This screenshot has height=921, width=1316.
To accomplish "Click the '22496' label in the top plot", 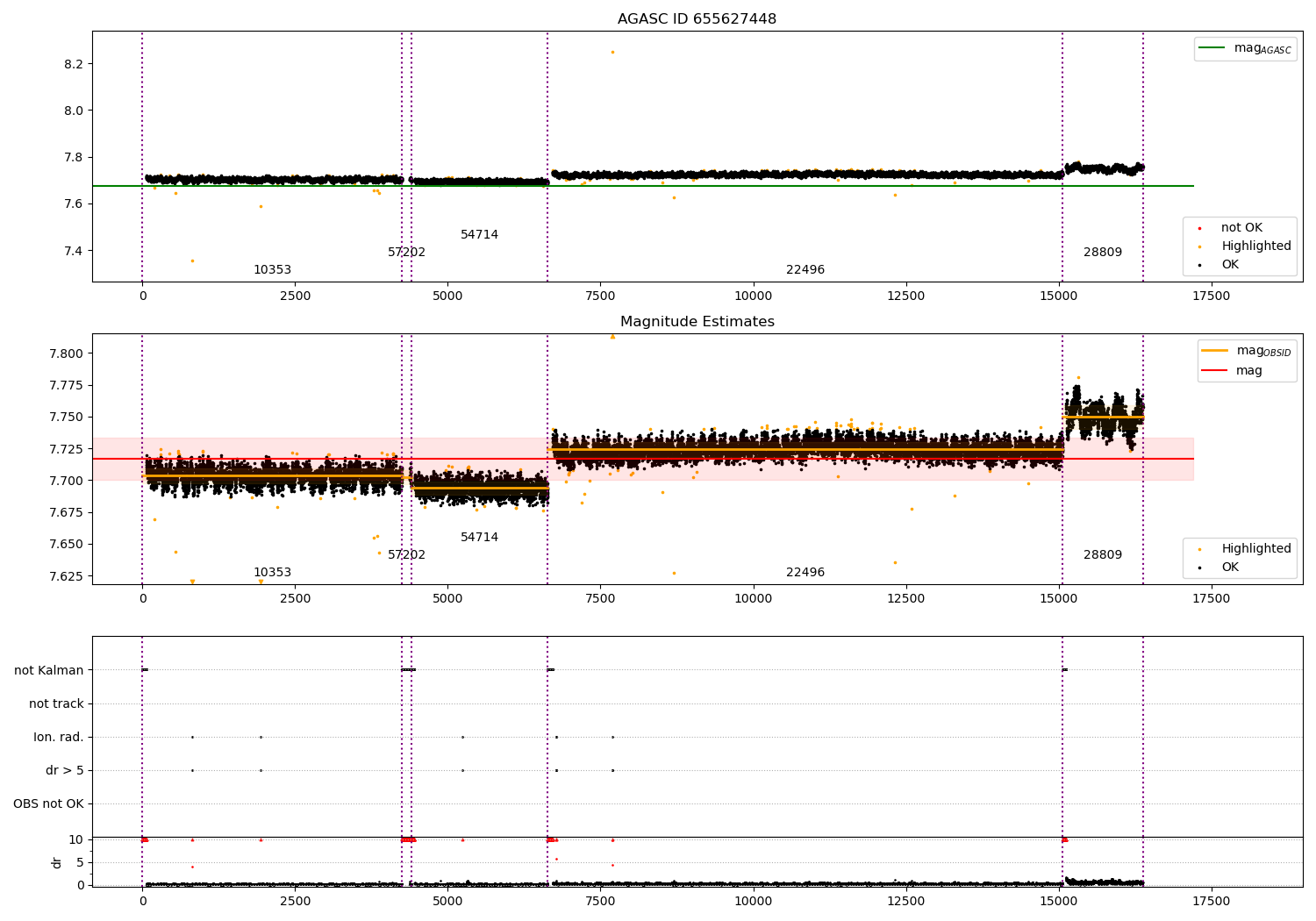I will pyautogui.click(x=805, y=270).
